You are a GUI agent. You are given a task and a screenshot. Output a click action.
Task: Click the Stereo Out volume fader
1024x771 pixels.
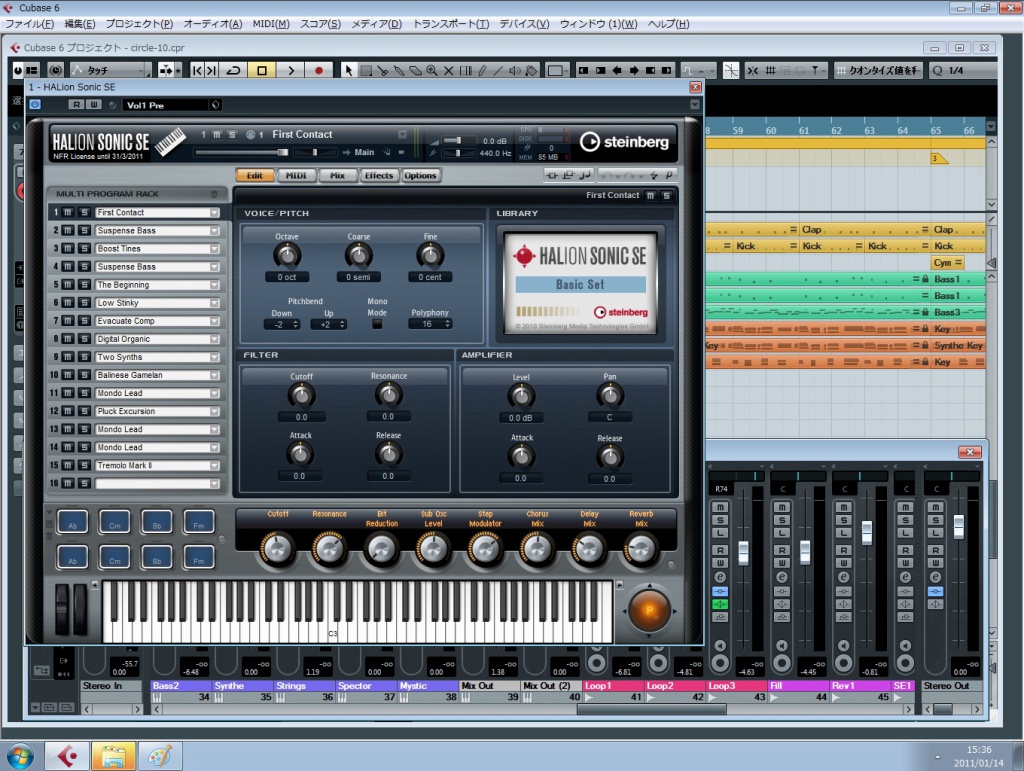[x=959, y=527]
